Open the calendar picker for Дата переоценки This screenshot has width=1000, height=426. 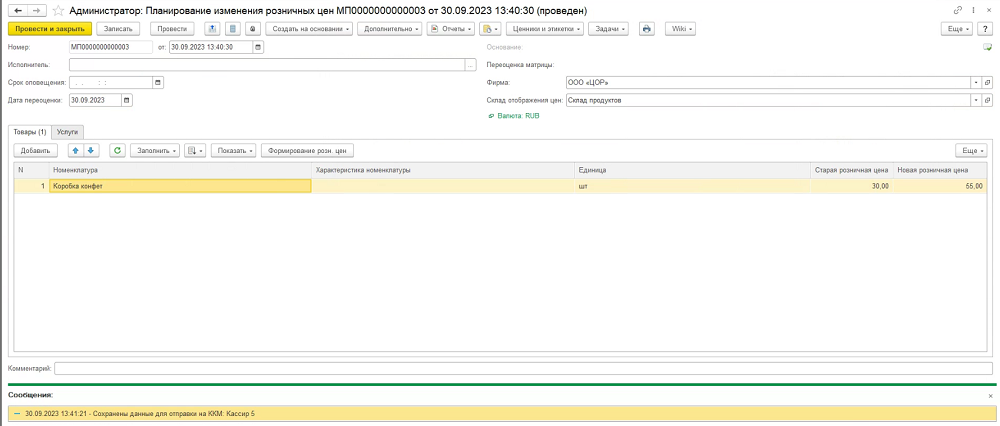126,100
